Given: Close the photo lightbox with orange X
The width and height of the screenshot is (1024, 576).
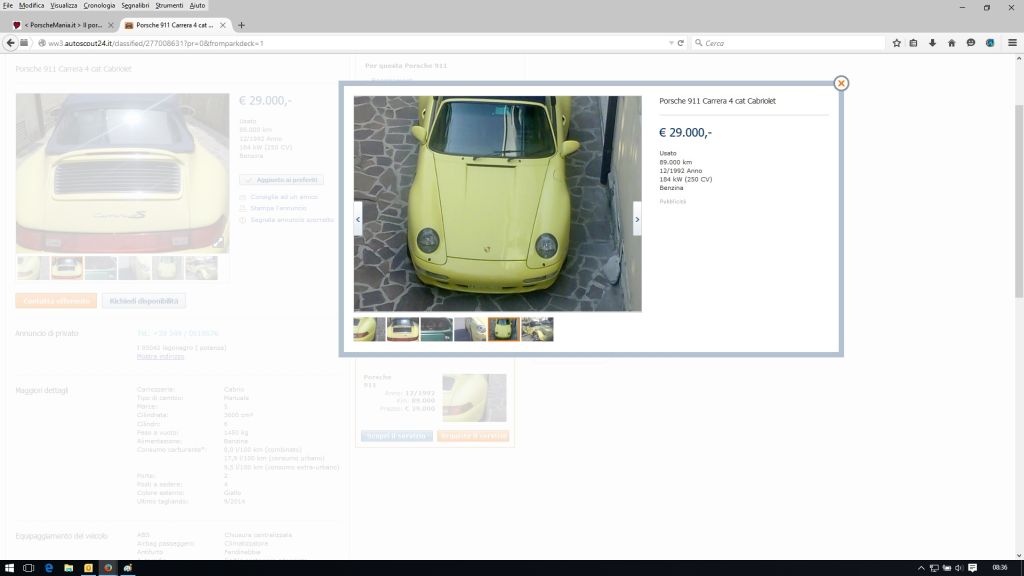Looking at the screenshot, I should [841, 83].
